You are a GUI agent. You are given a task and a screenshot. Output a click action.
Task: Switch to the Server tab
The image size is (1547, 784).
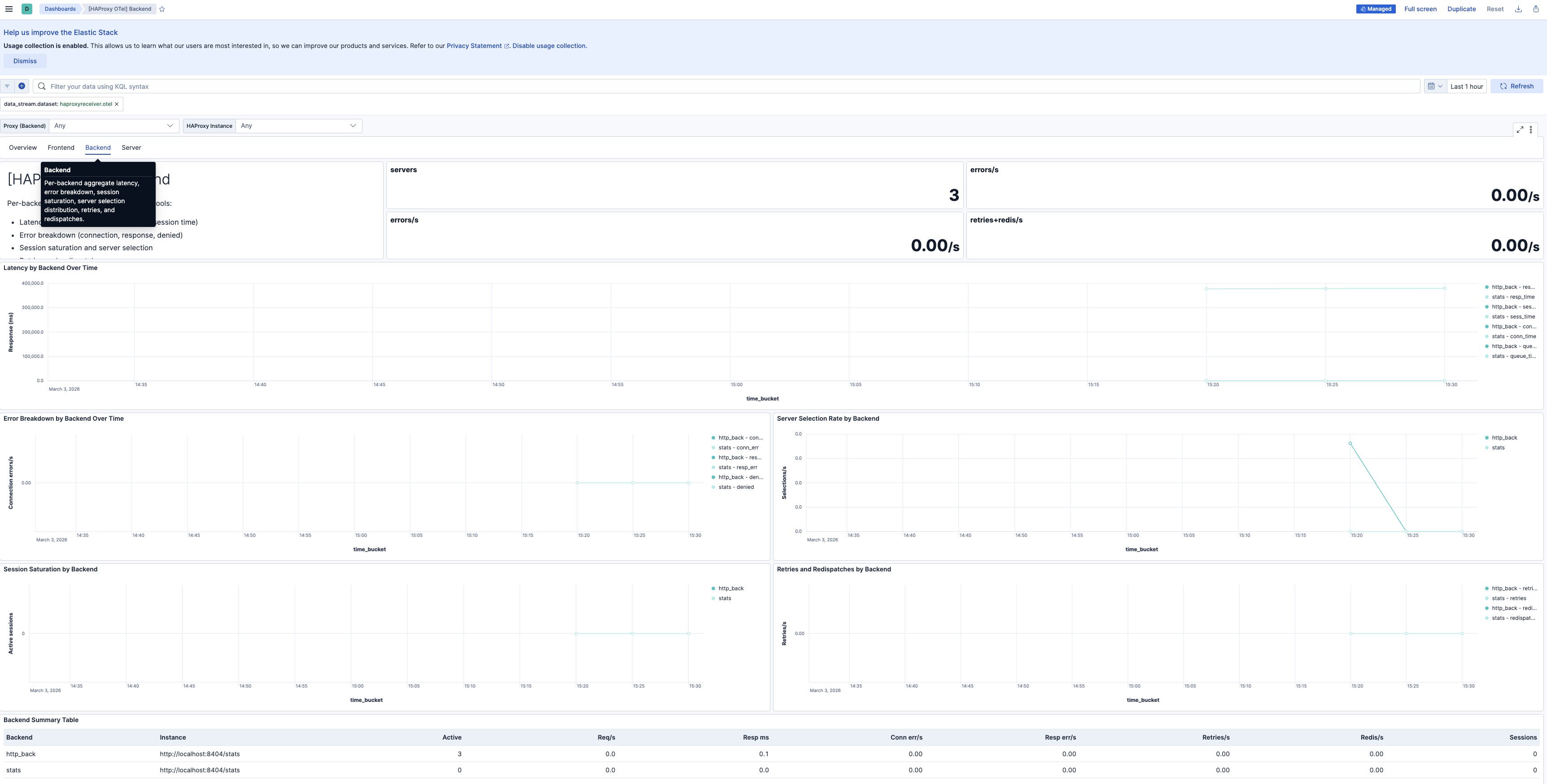131,148
